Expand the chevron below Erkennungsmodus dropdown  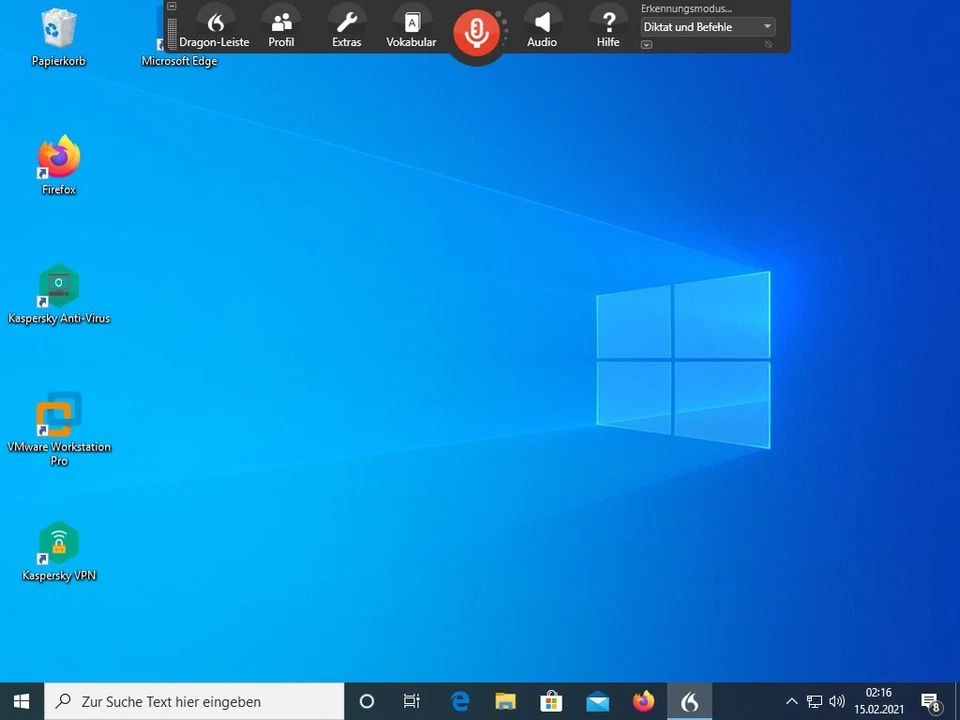pos(647,45)
